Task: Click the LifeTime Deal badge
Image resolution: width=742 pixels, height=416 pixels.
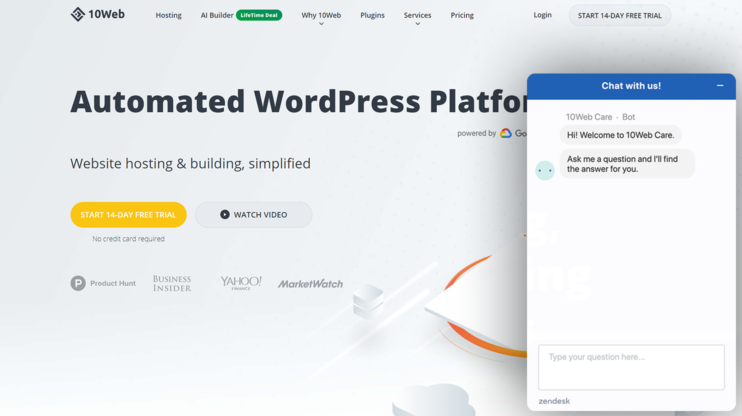Action: (x=259, y=15)
